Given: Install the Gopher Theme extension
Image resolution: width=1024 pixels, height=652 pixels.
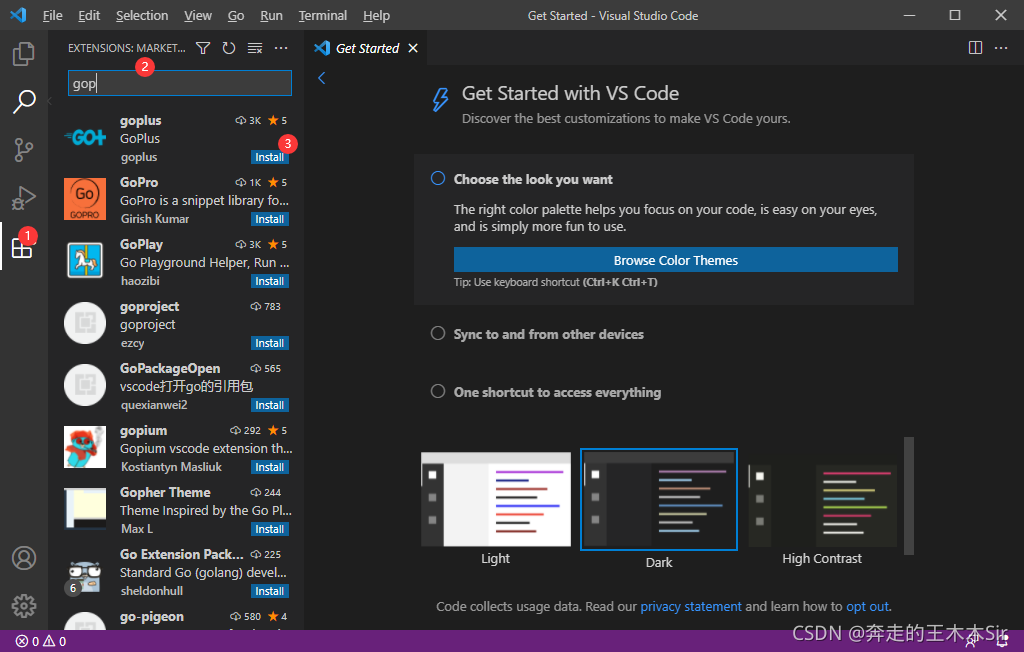Looking at the screenshot, I should coord(270,530).
